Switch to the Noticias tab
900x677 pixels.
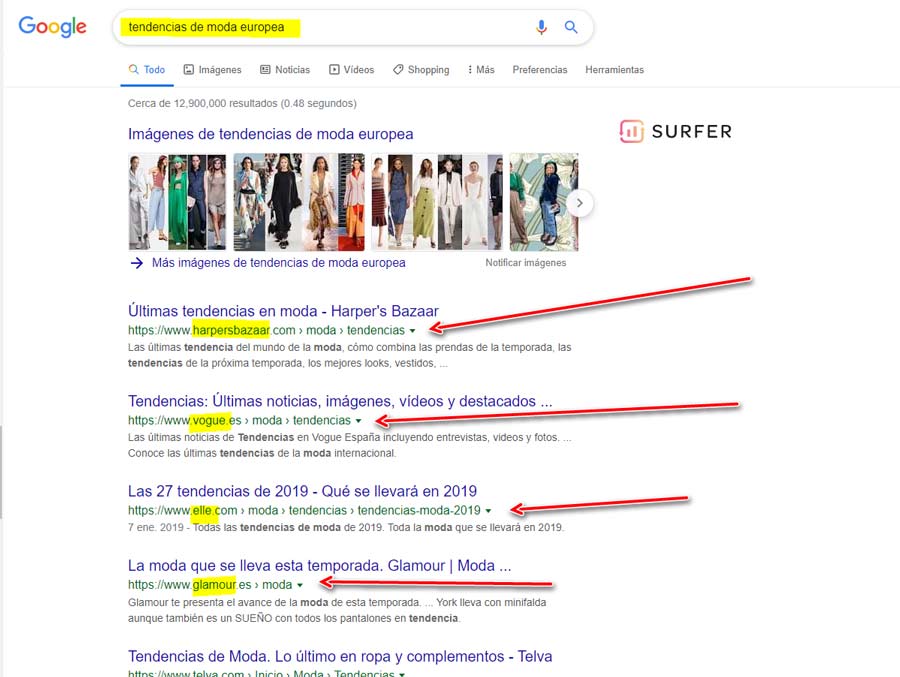click(285, 69)
